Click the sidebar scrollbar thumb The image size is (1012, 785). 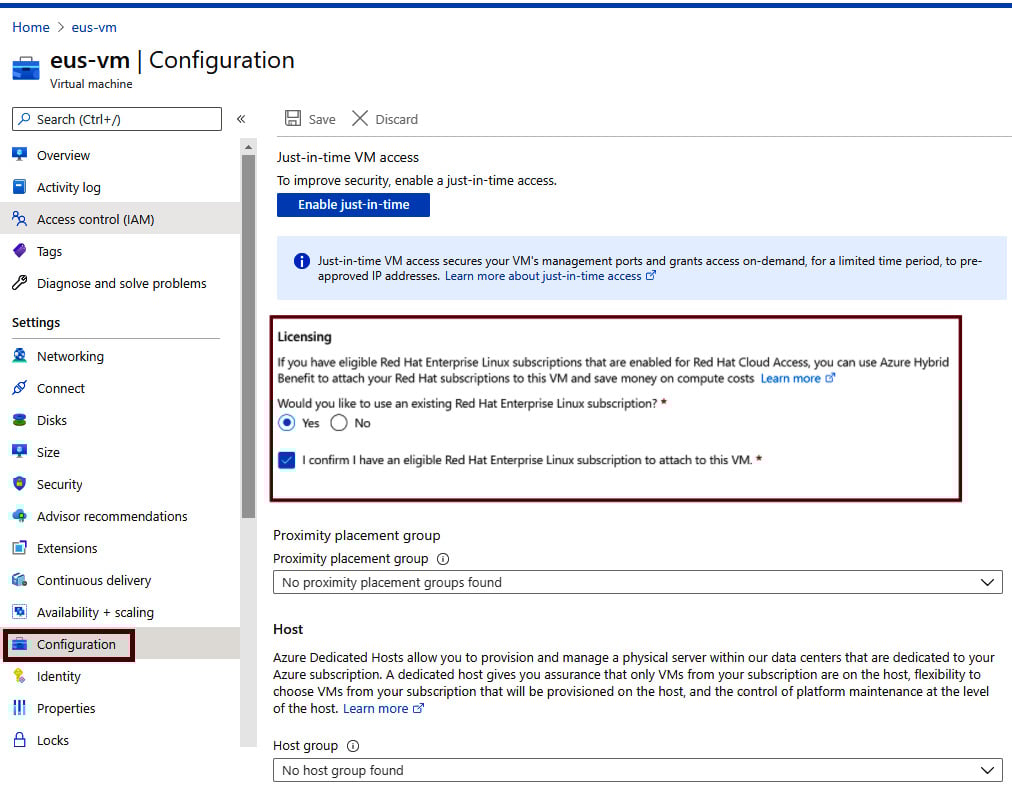click(x=248, y=336)
